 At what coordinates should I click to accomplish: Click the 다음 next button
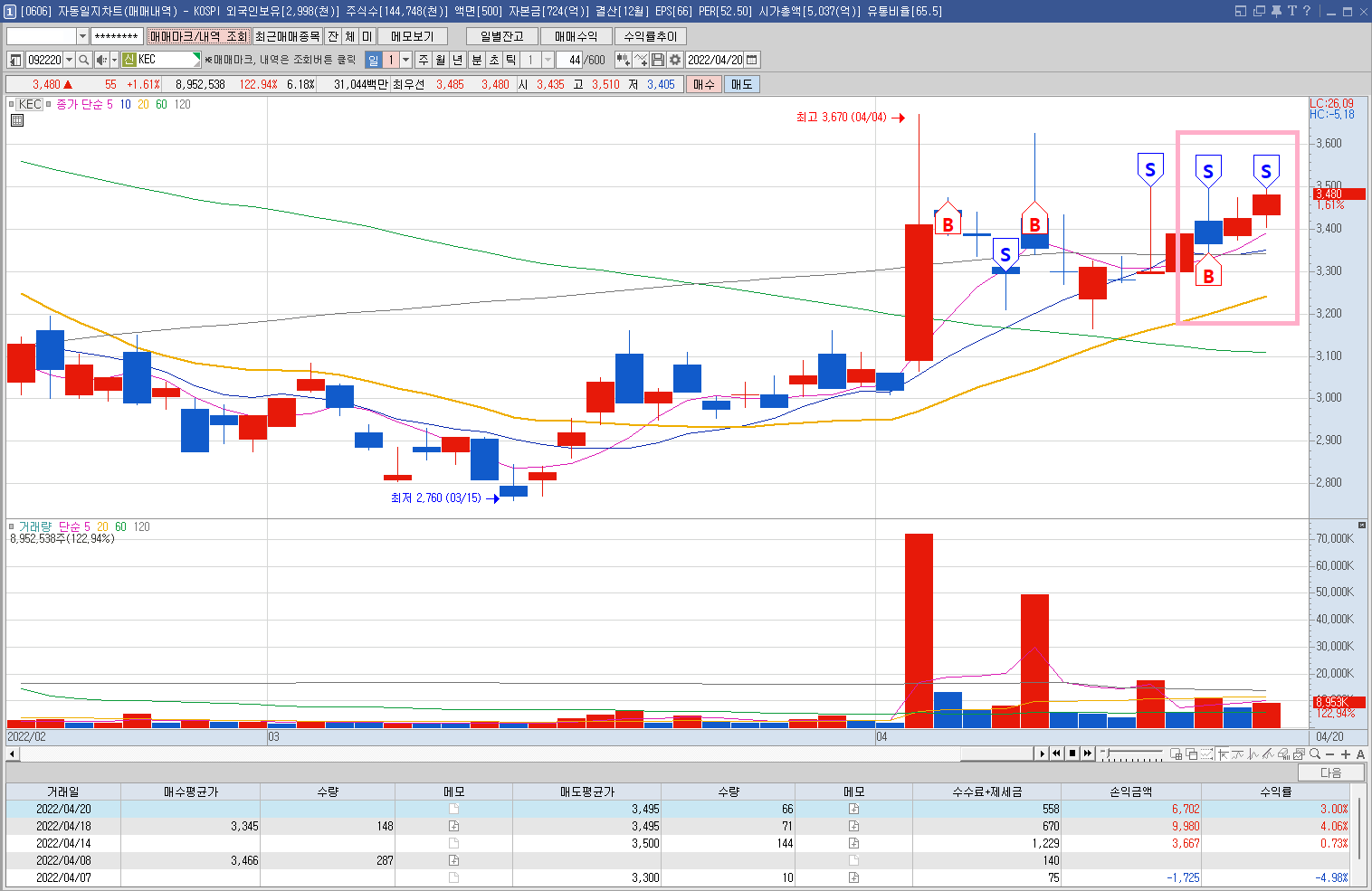tap(1330, 773)
